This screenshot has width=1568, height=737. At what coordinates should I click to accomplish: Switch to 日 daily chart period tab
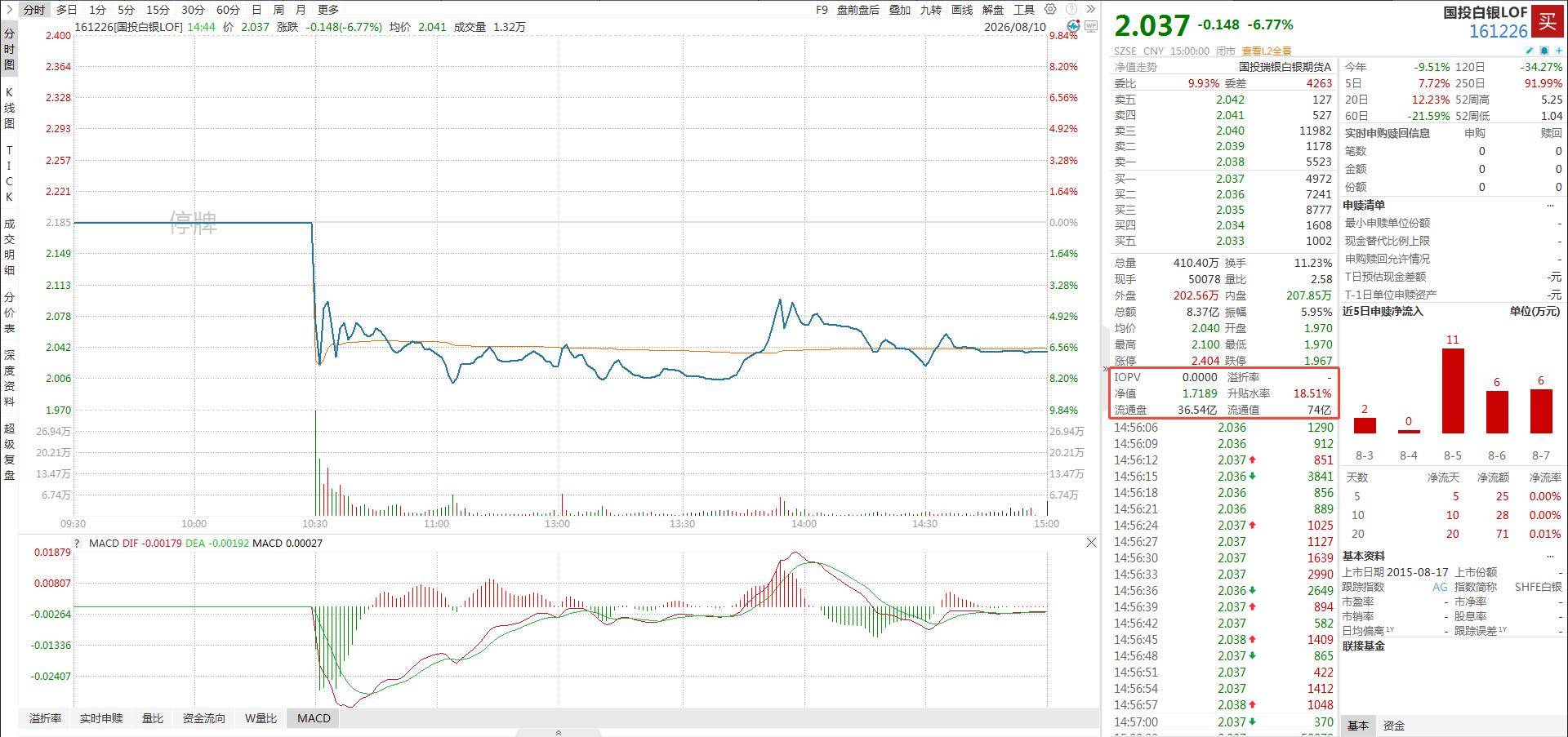pos(256,10)
